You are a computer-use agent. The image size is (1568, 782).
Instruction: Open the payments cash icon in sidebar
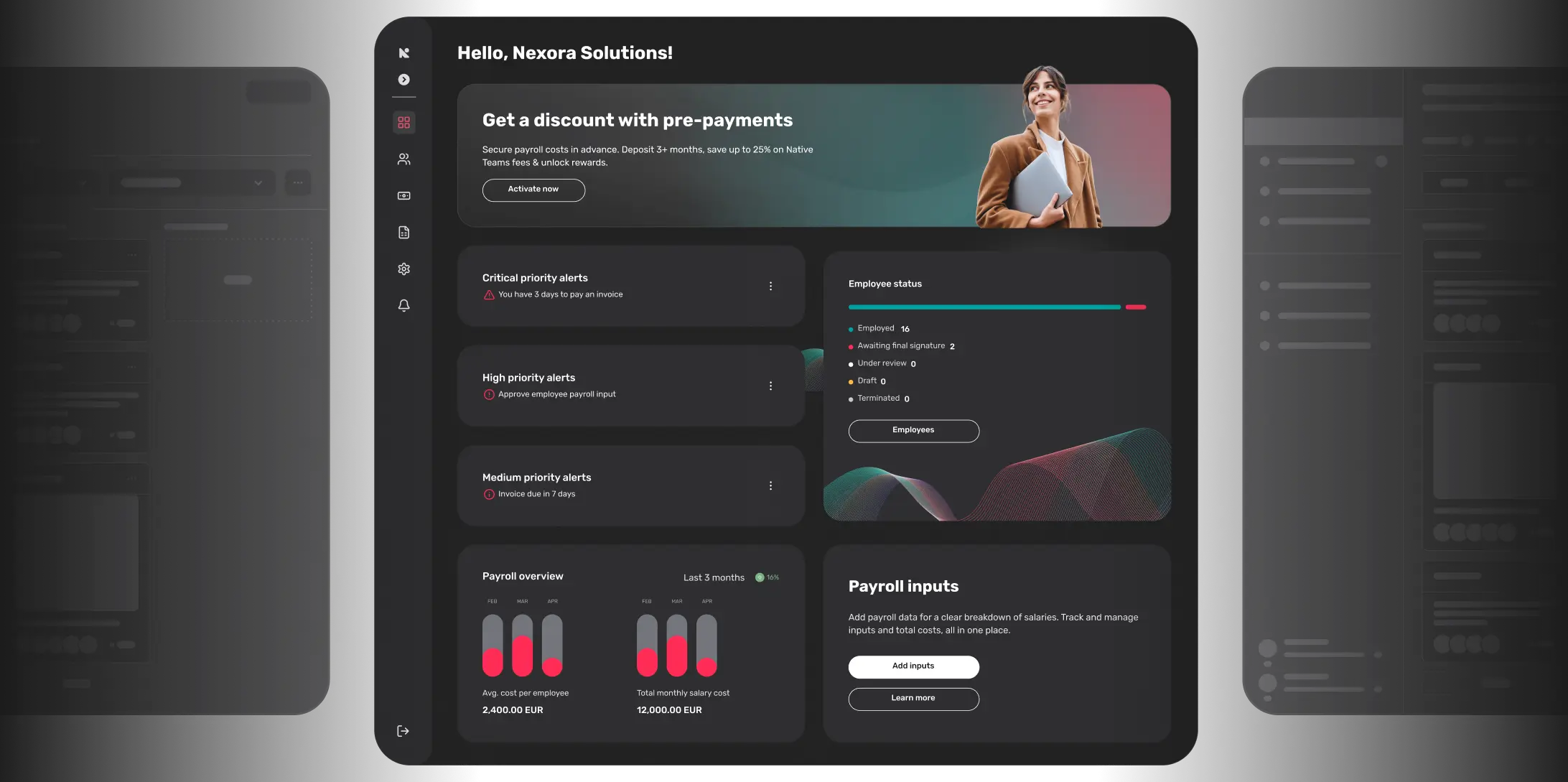403,196
